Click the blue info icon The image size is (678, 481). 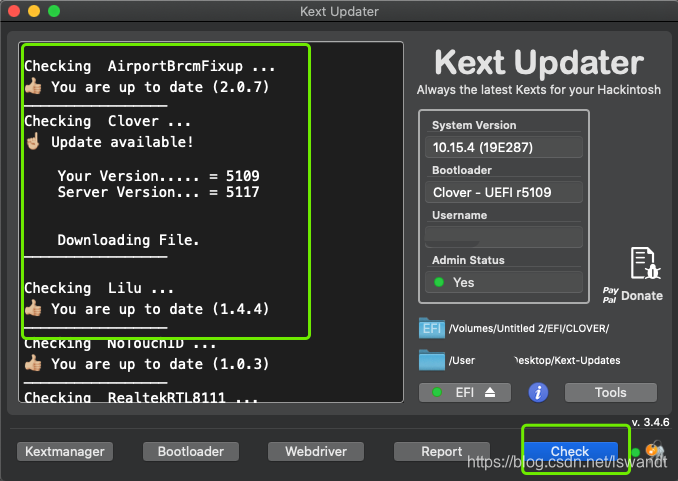click(538, 392)
